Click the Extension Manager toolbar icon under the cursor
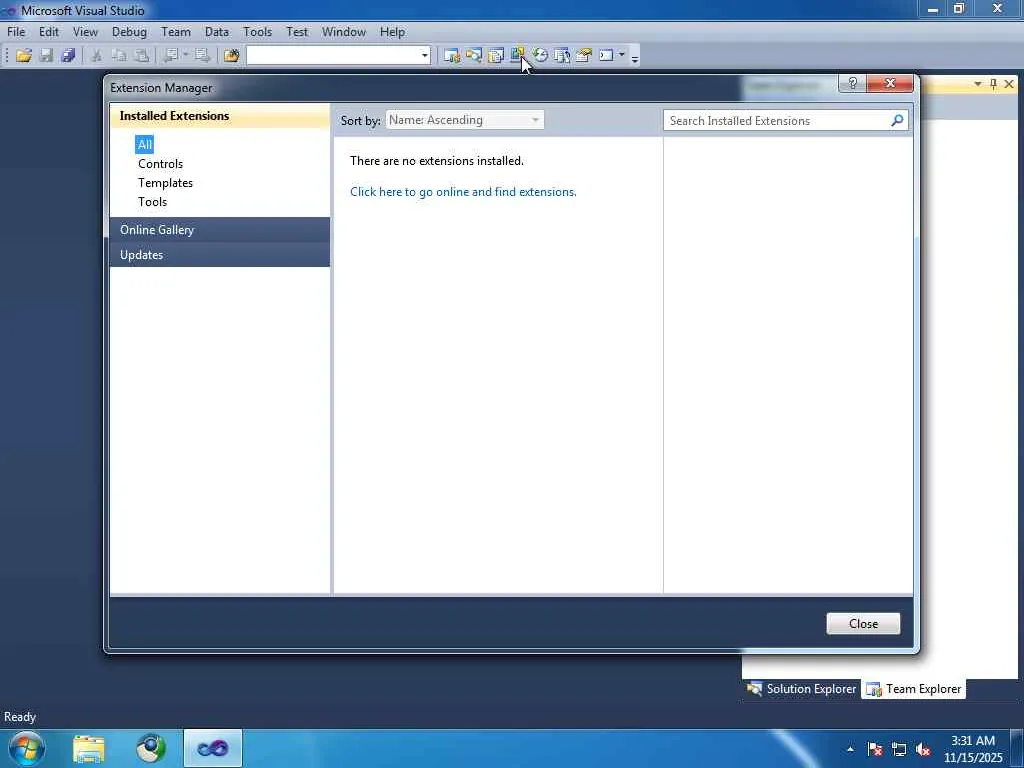The image size is (1024, 768). click(x=518, y=56)
